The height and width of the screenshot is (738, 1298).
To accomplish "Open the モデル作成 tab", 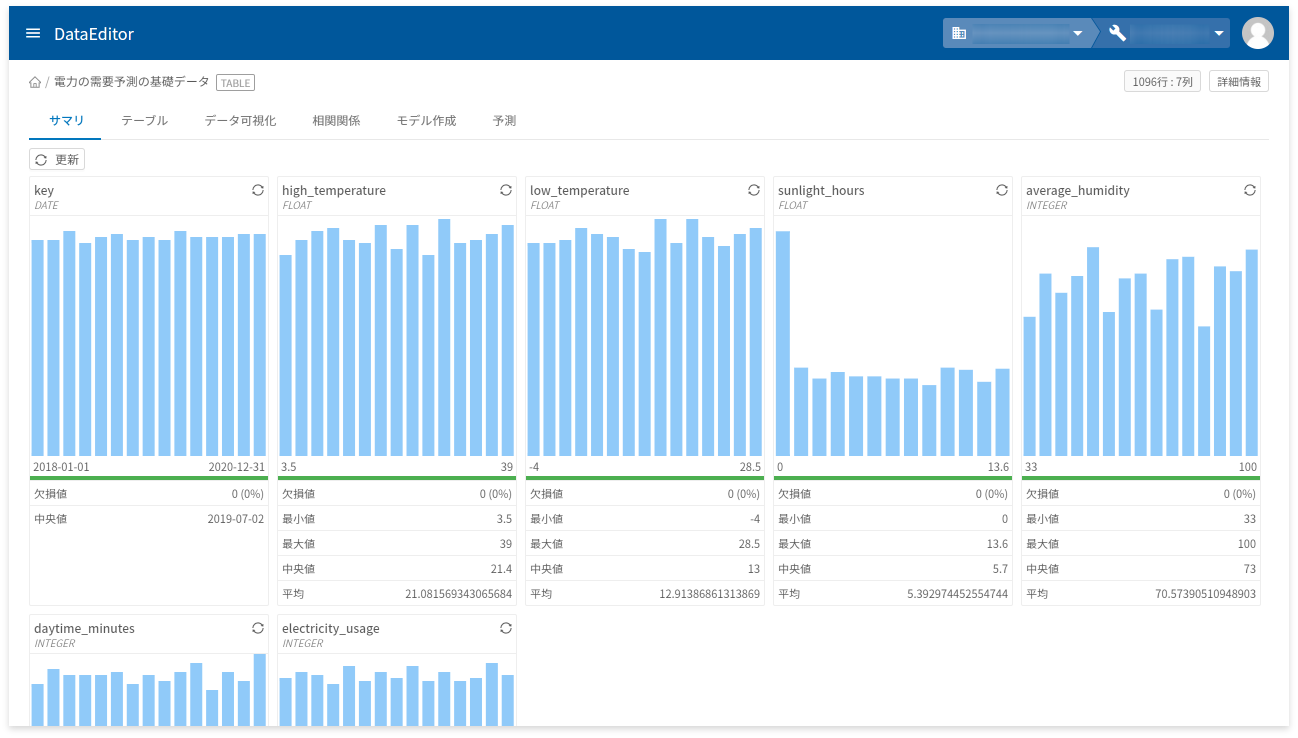I will tap(426, 121).
